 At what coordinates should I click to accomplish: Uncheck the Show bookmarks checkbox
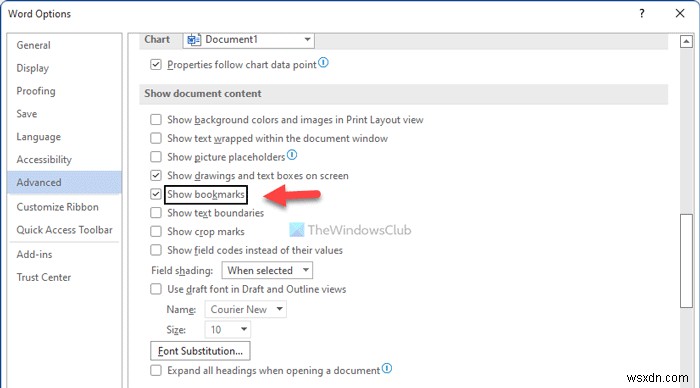[156, 194]
